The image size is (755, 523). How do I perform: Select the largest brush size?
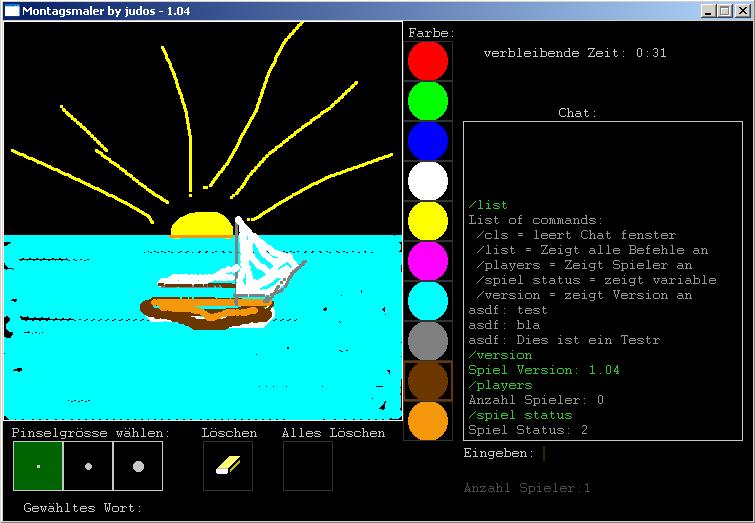(x=138, y=466)
